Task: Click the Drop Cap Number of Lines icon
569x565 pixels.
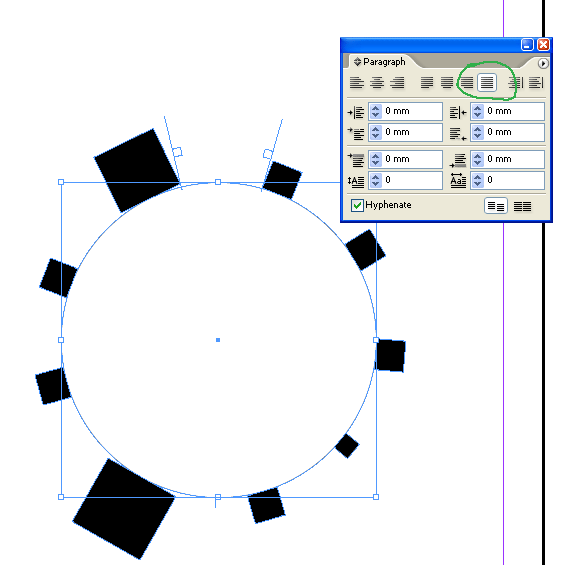Action: 356,181
